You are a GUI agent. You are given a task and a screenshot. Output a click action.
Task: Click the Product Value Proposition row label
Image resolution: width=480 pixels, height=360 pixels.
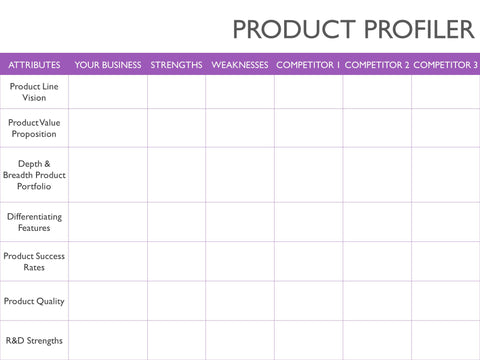[x=34, y=128]
